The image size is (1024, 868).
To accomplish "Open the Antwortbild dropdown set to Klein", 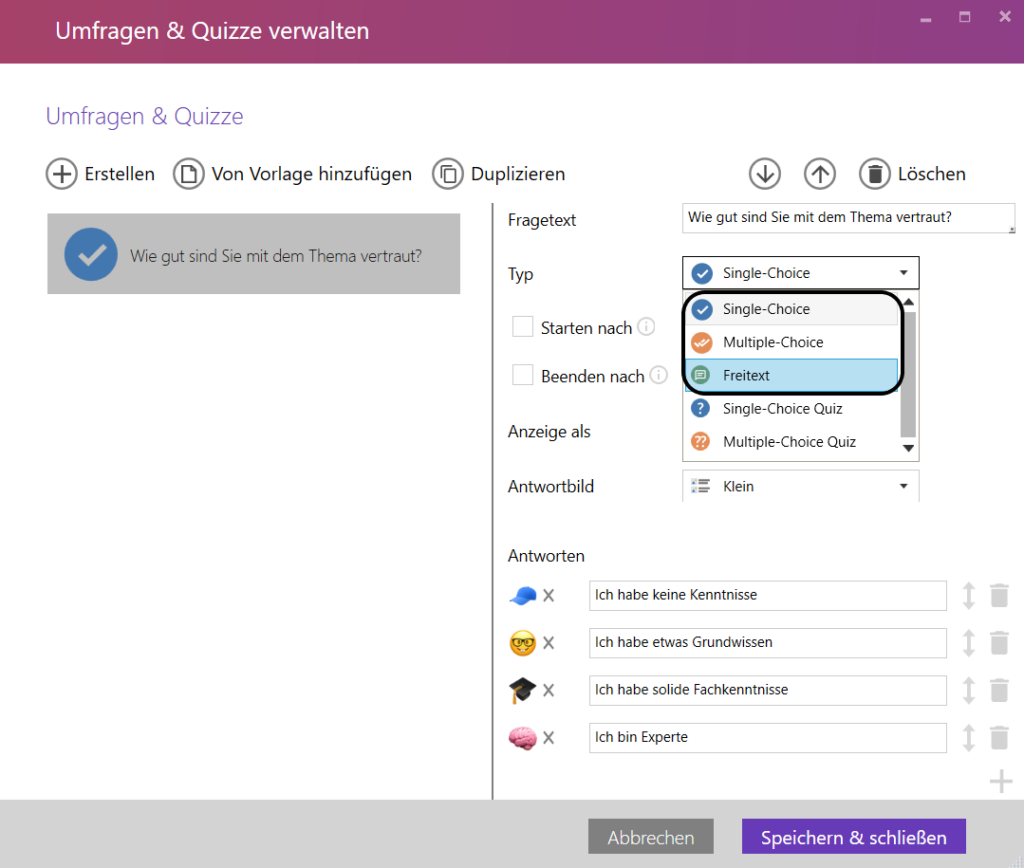I will pos(801,487).
